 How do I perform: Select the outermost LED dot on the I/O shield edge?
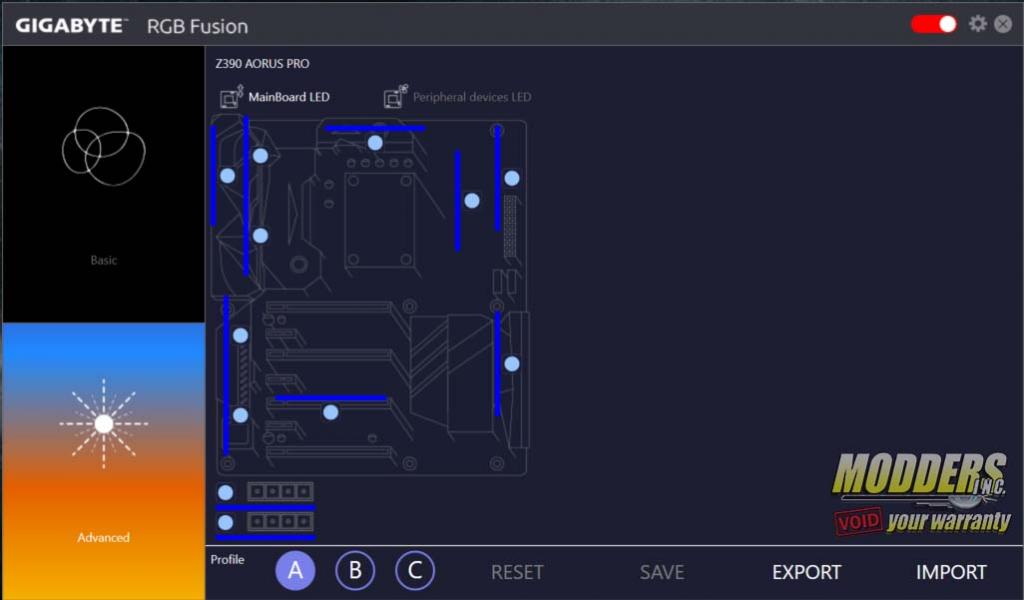[x=227, y=175]
